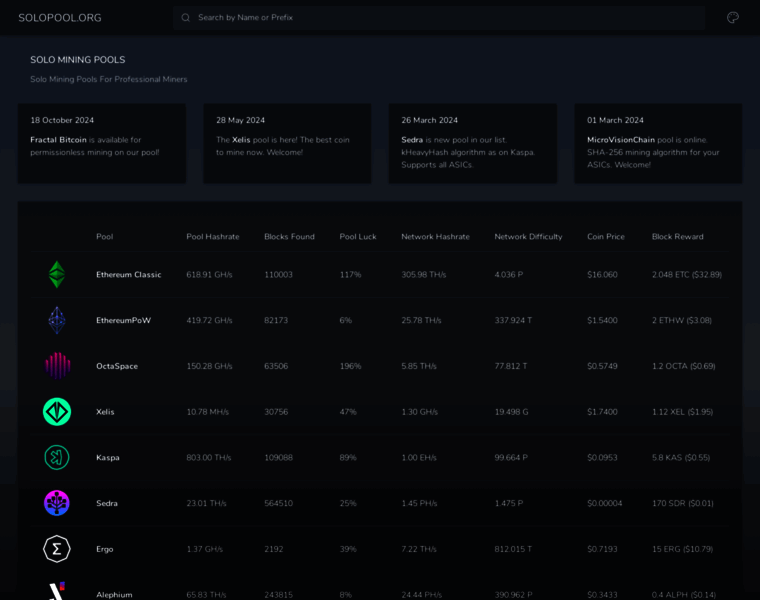Click the Alephium logo
Viewport: 760px width, 600px height.
tap(57, 590)
